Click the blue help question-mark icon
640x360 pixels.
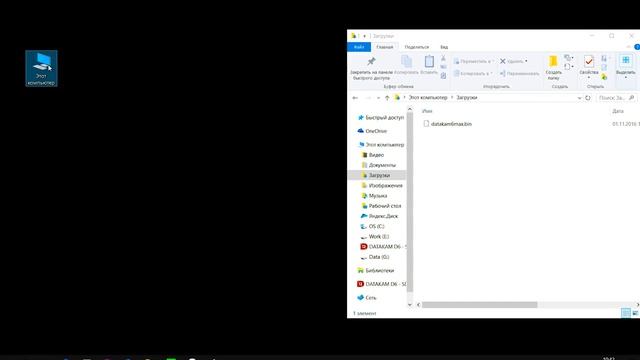637,47
